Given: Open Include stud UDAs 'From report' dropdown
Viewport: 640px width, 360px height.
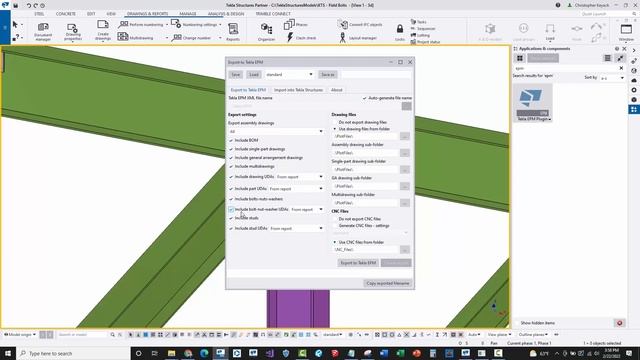Looking at the screenshot, I should [x=296, y=229].
